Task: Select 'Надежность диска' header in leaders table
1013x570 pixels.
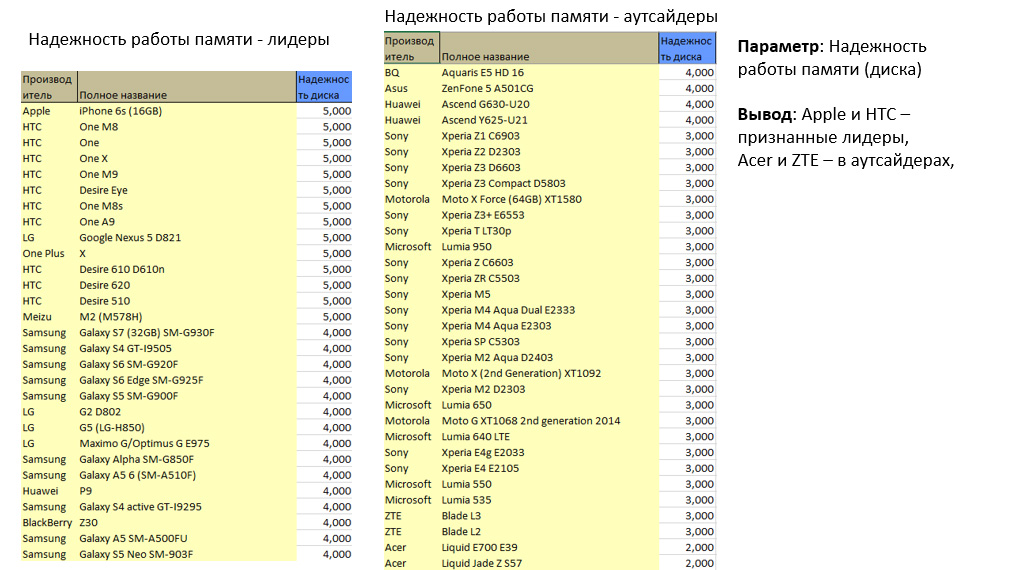Action: click(x=324, y=87)
